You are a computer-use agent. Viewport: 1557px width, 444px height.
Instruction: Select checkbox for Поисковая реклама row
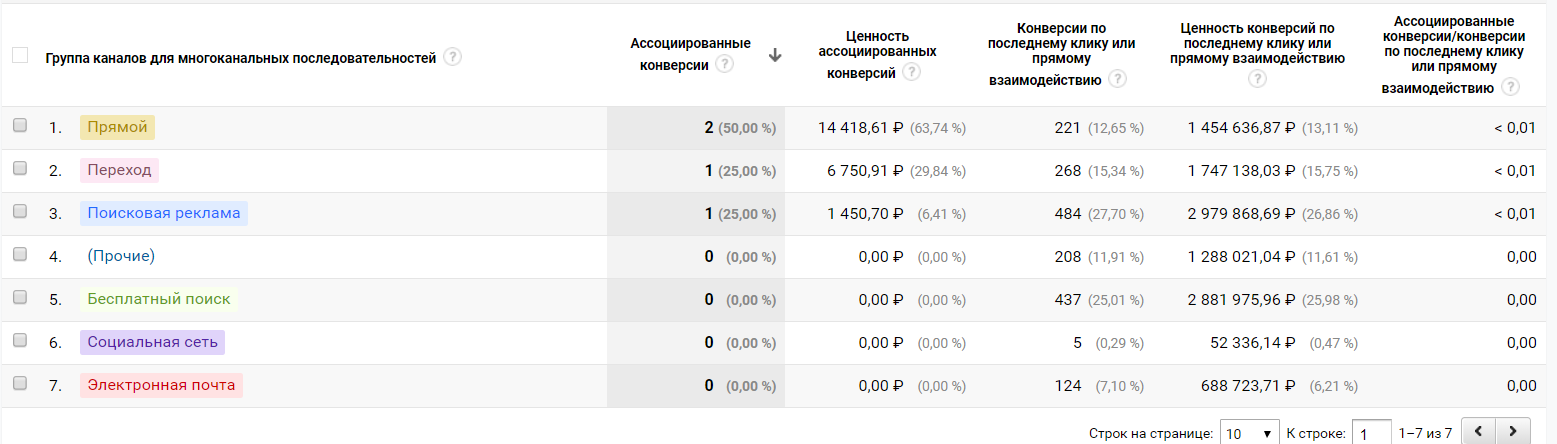[x=20, y=212]
